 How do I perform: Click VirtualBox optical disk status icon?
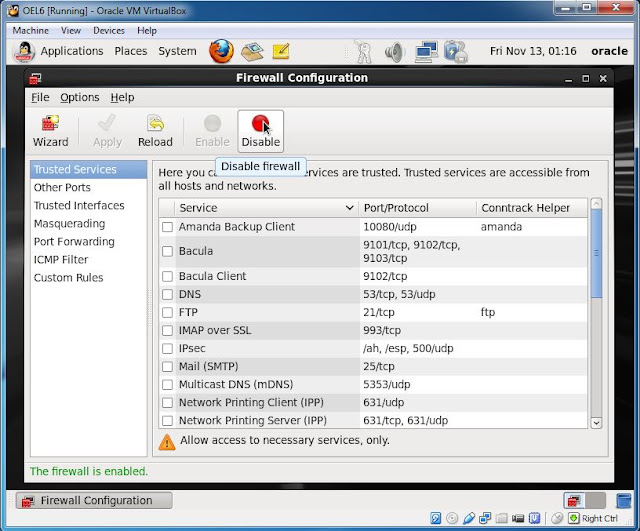point(452,518)
